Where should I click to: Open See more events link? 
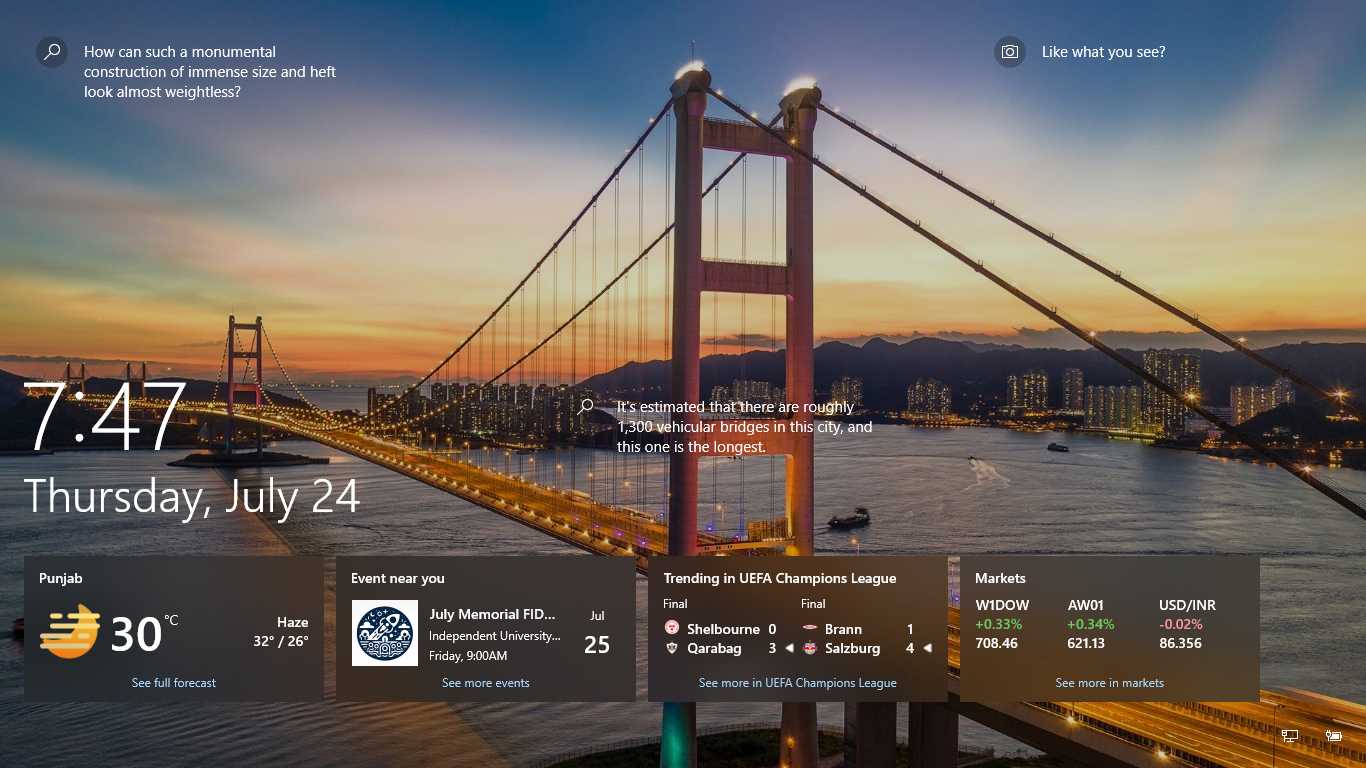(x=486, y=683)
